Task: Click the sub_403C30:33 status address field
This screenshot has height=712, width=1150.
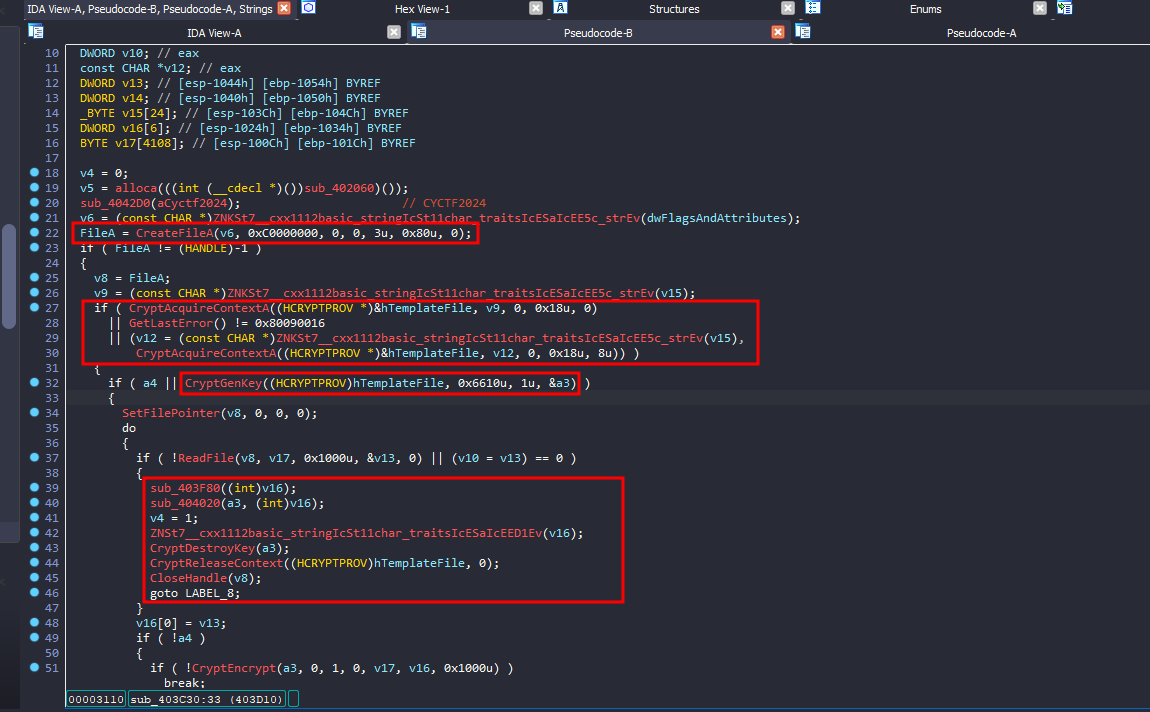Action: click(207, 698)
